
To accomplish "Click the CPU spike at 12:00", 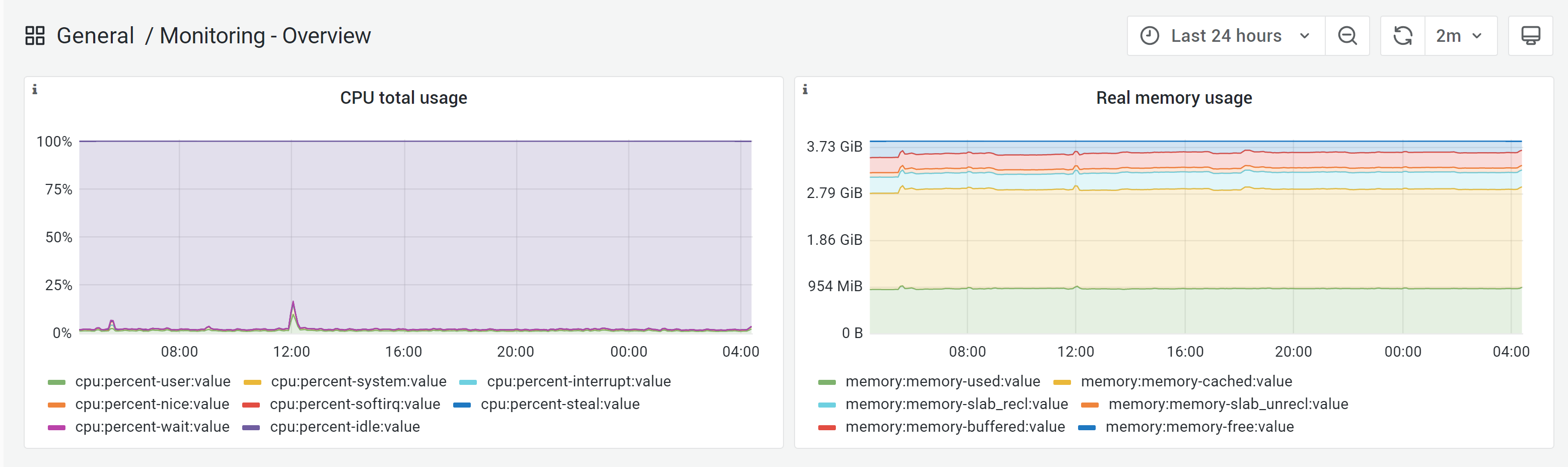I will pyautogui.click(x=293, y=304).
